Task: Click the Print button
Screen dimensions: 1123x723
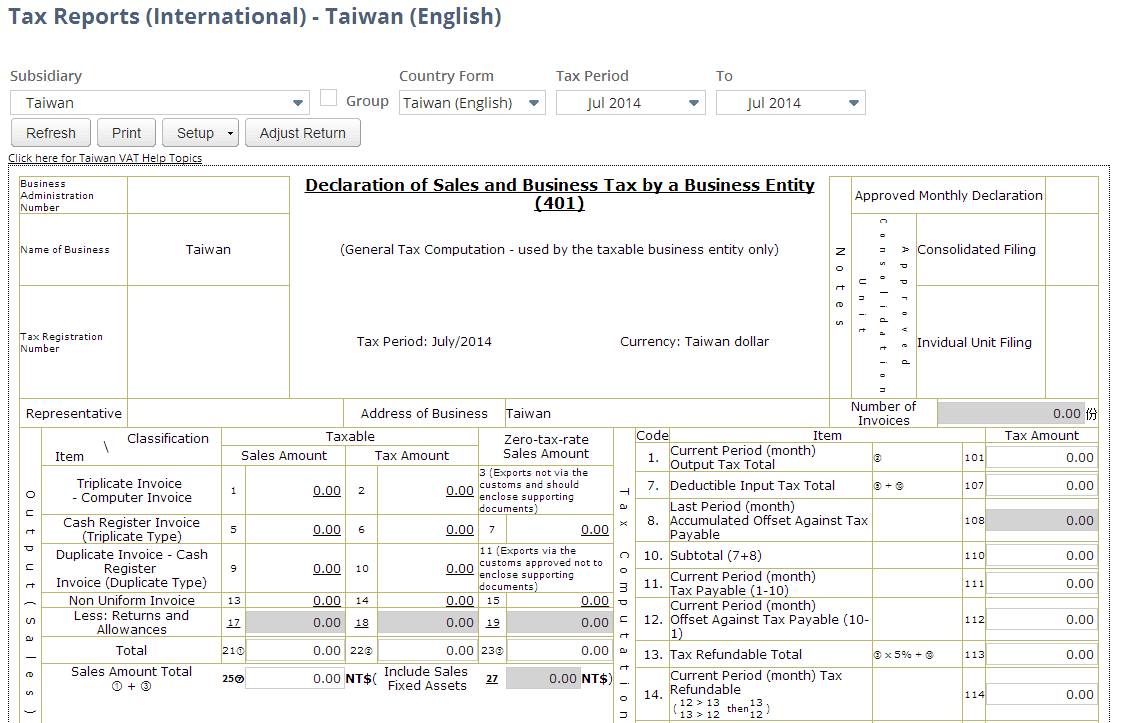Action: tap(125, 132)
